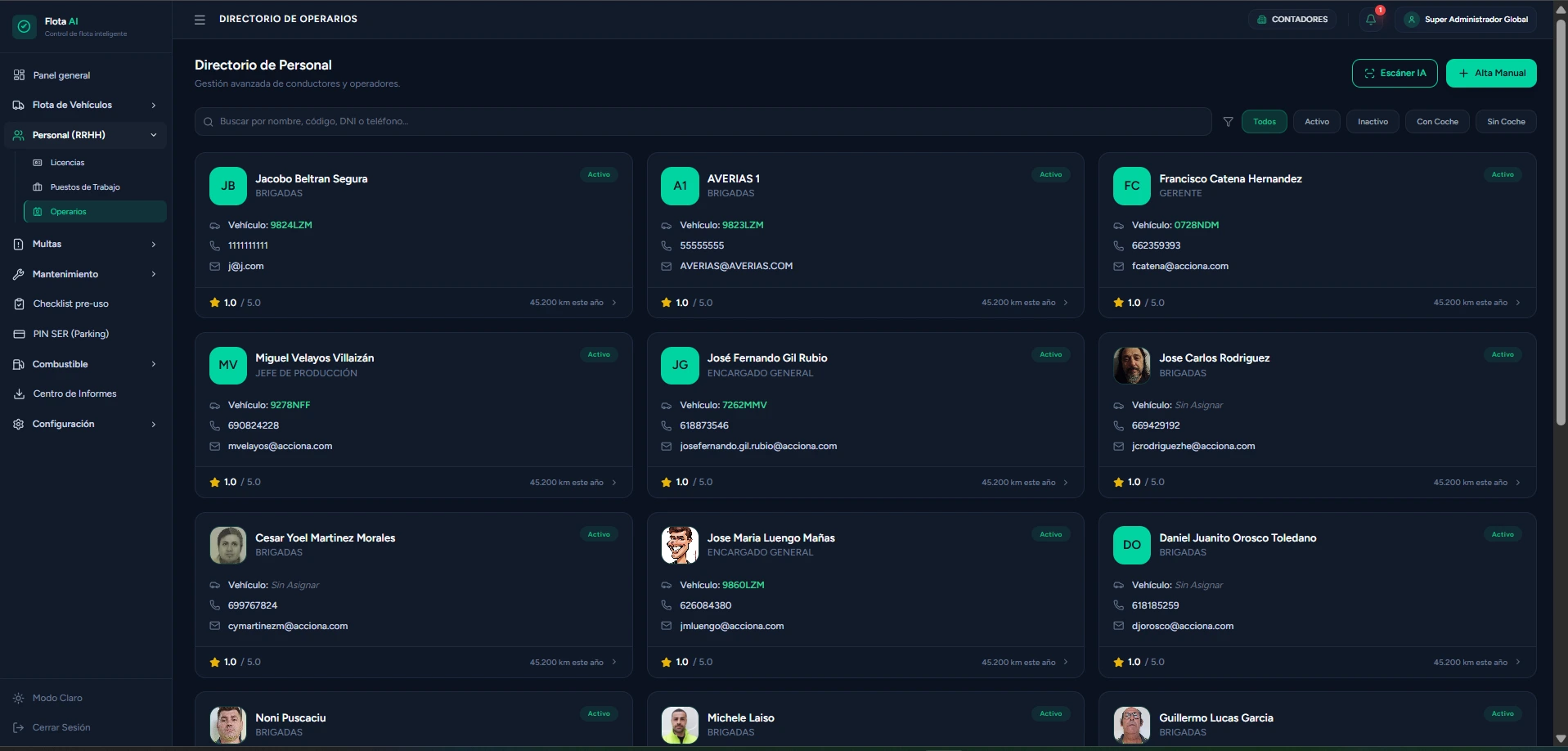Focus the search by name field

[703, 122]
